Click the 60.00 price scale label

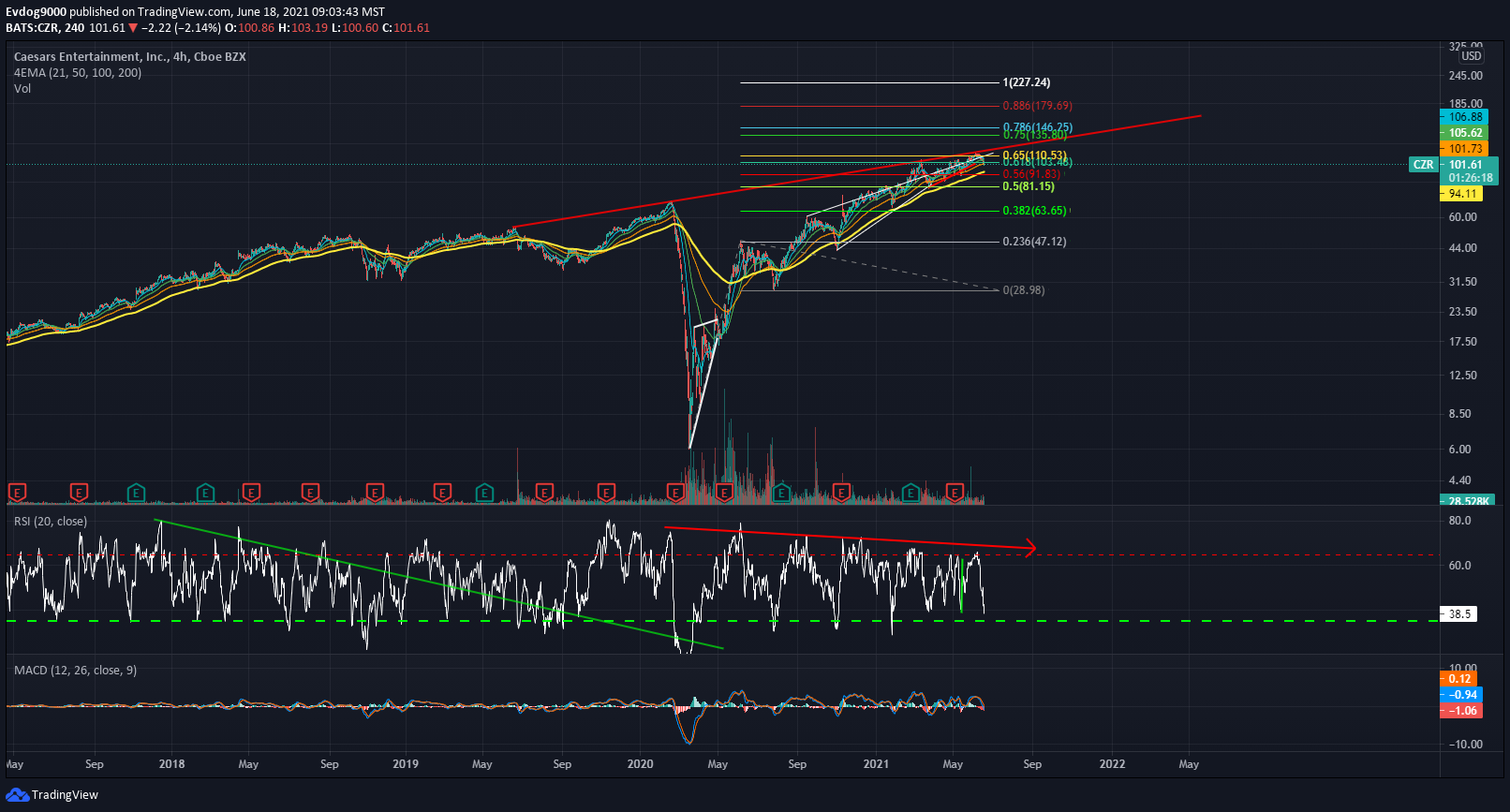point(1463,217)
